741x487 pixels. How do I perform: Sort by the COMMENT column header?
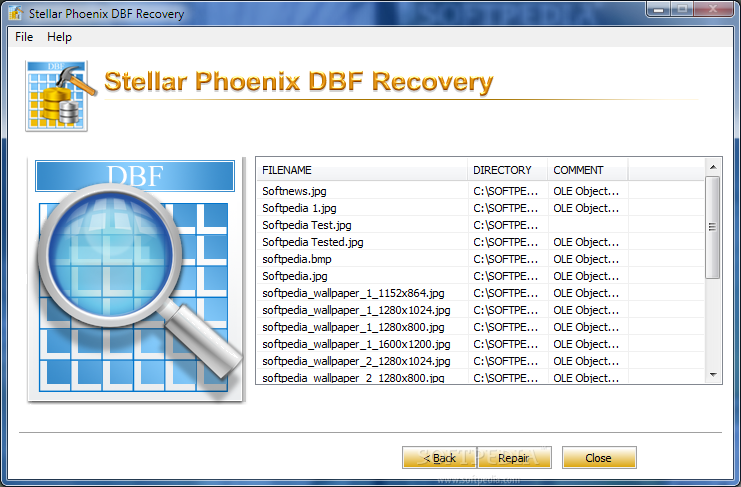point(588,170)
